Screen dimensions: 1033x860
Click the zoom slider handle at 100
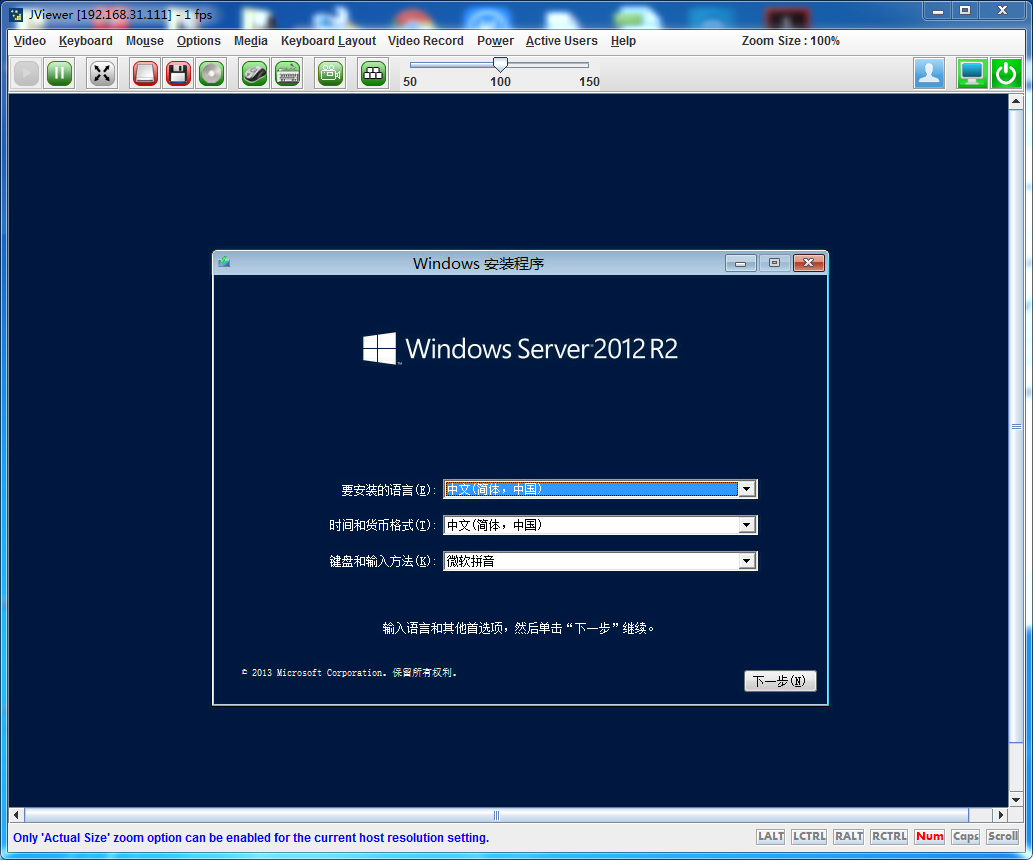500,65
